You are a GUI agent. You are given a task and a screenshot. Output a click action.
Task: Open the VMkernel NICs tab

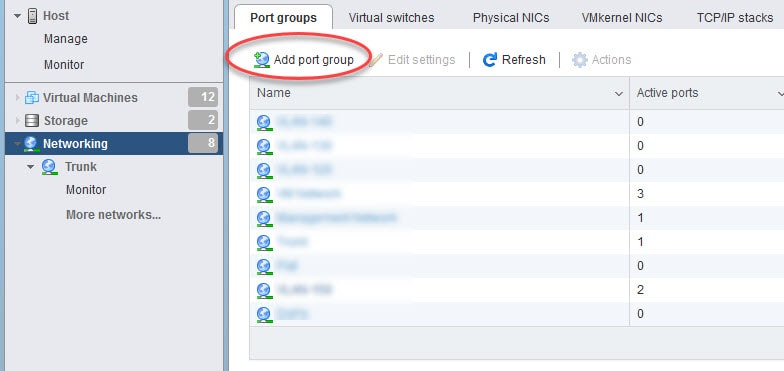pos(622,18)
